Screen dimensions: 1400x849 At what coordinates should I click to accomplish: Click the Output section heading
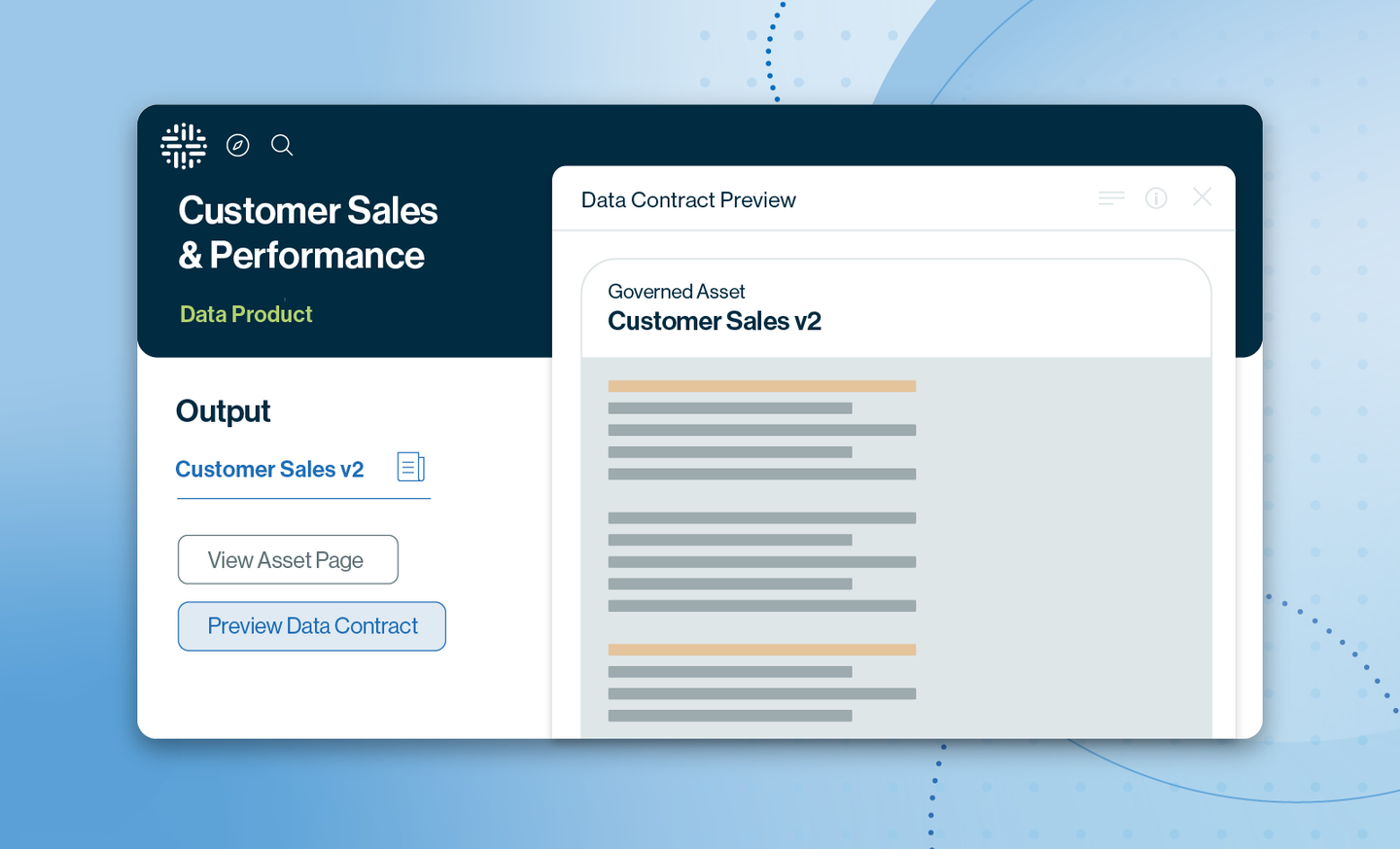point(223,411)
